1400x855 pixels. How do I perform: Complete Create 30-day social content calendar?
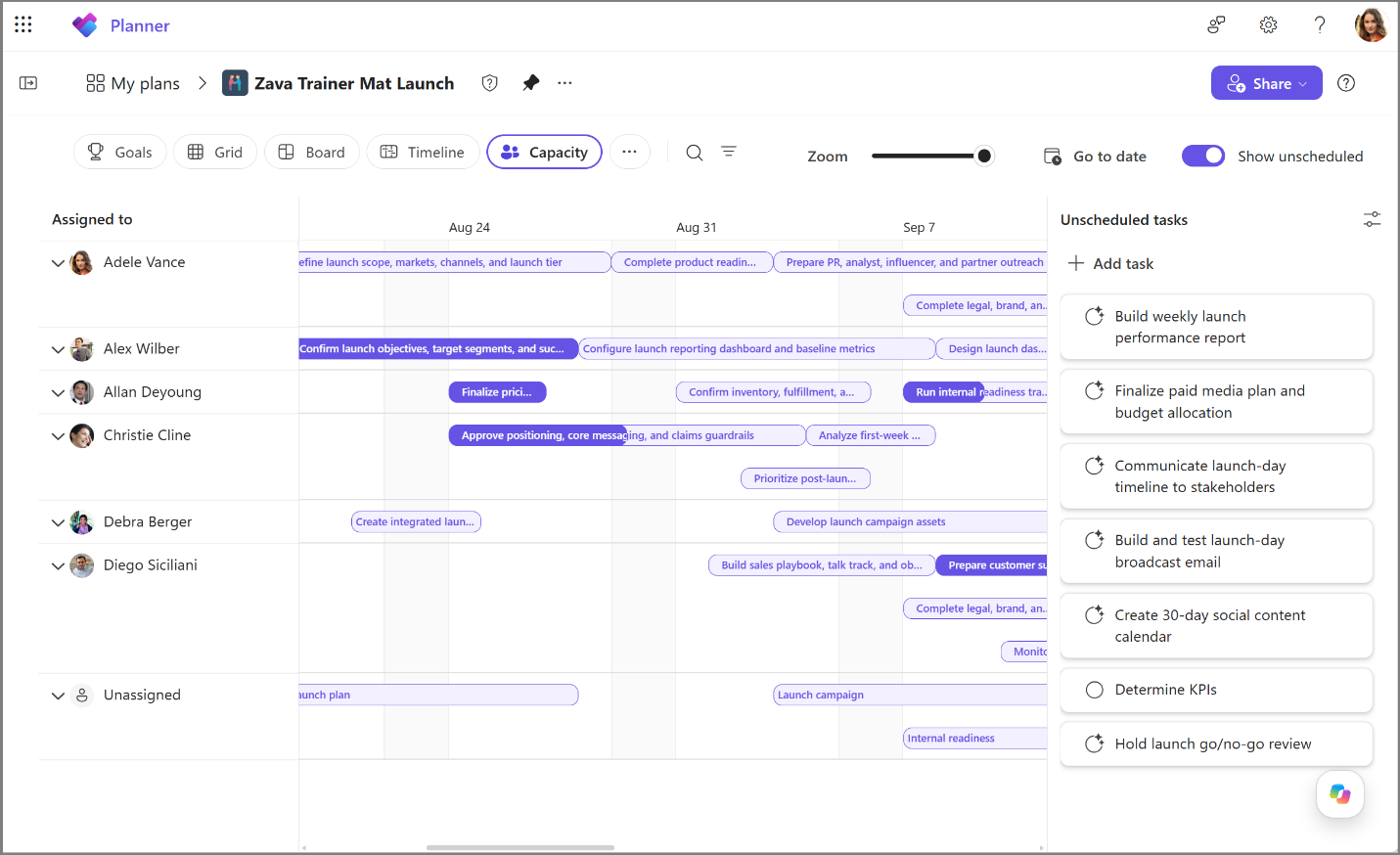point(1095,615)
